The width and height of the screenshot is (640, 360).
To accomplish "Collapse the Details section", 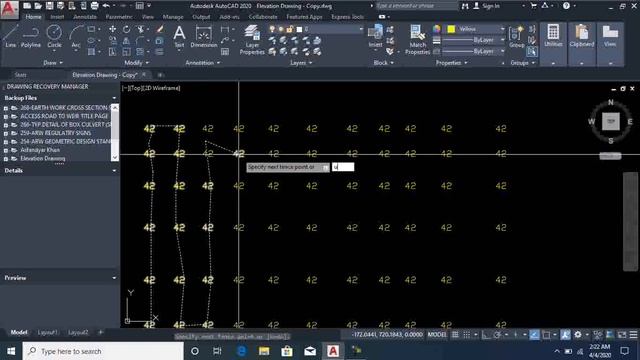I will (x=114, y=171).
